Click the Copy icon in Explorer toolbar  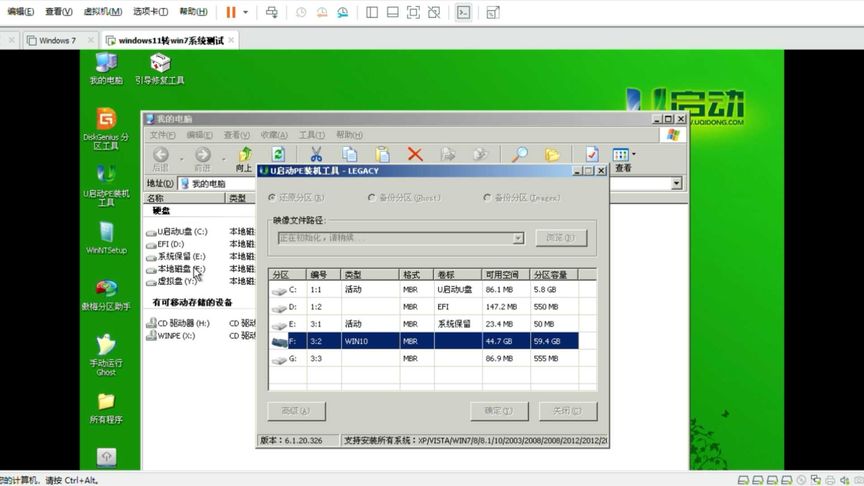pyautogui.click(x=349, y=155)
